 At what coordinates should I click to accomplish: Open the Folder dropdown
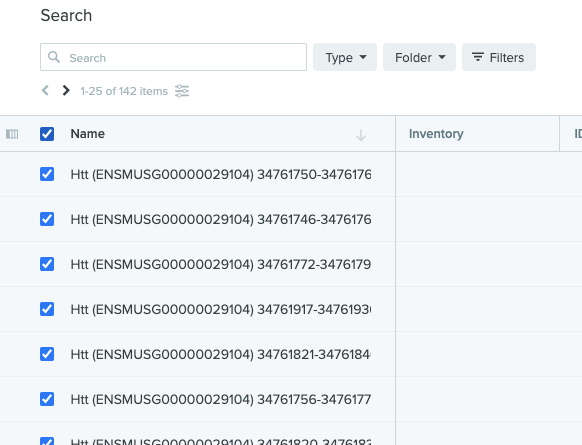click(419, 57)
